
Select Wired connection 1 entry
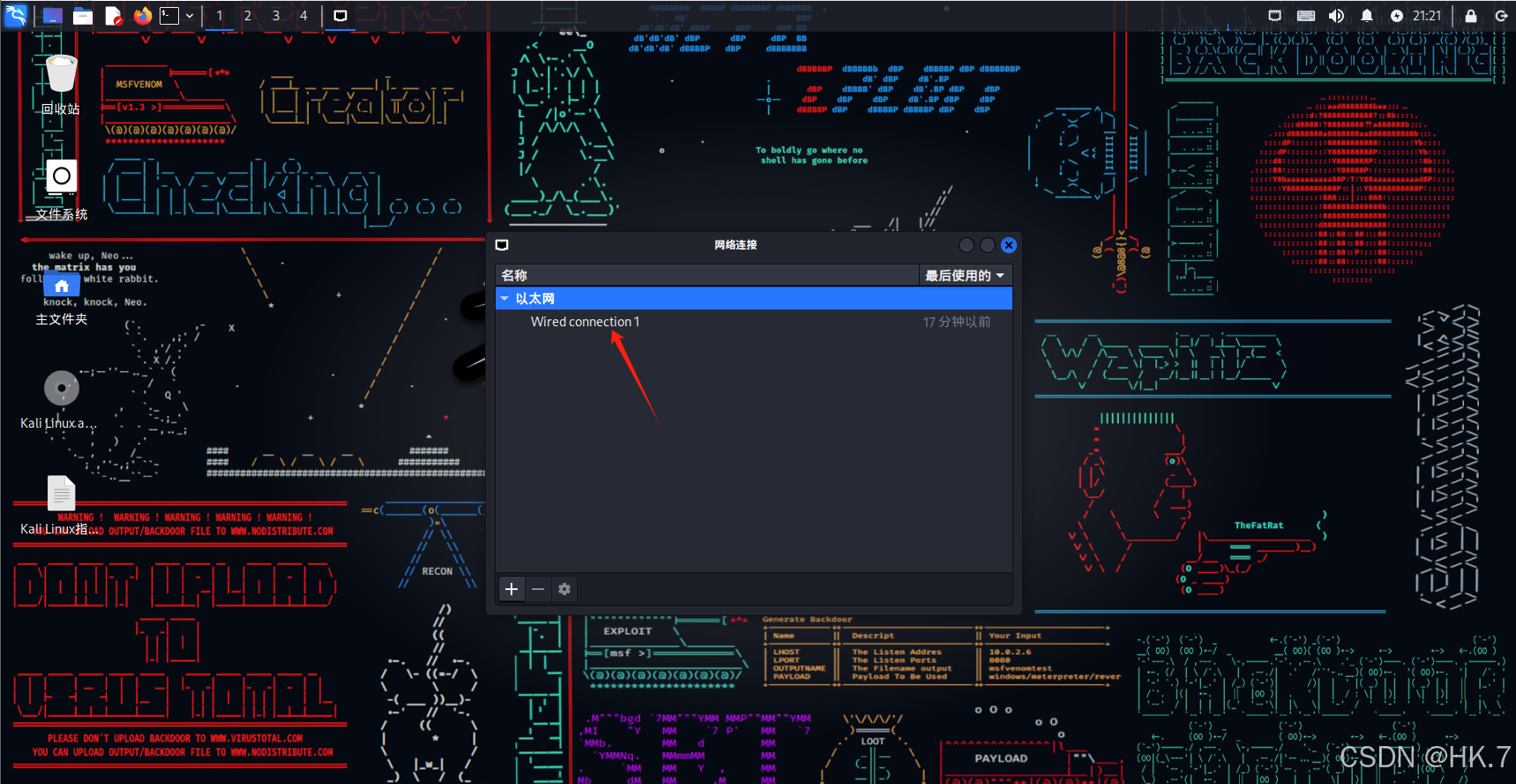585,322
